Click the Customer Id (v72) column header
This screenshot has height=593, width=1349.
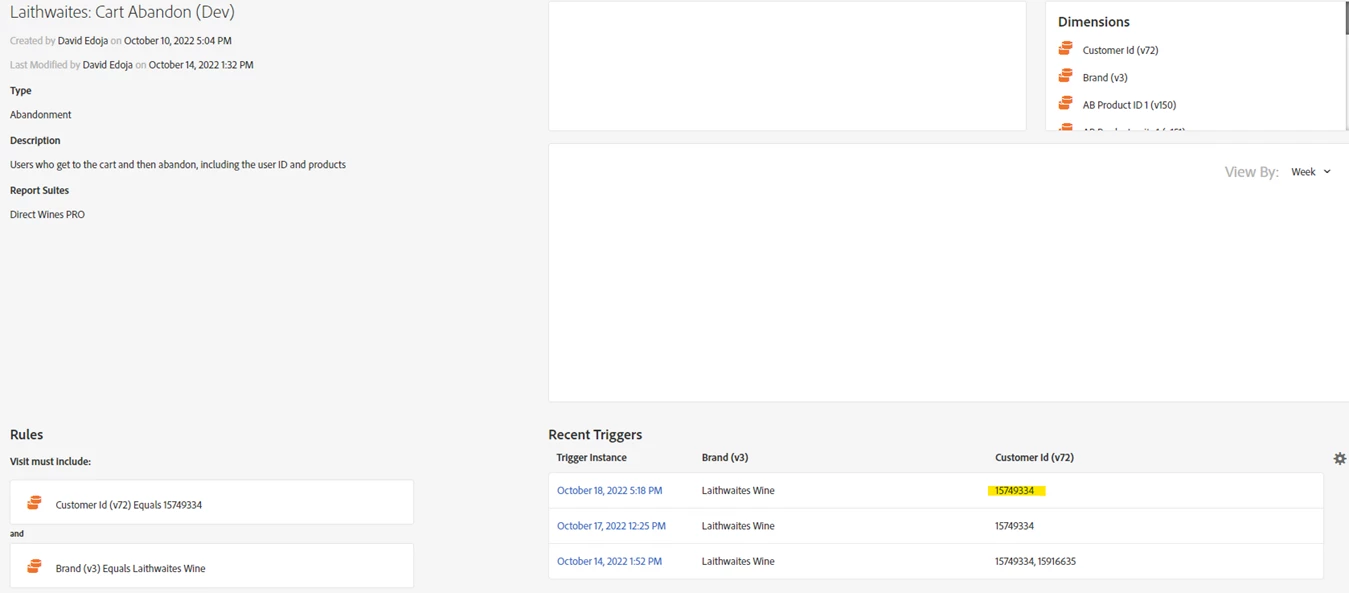point(1034,457)
